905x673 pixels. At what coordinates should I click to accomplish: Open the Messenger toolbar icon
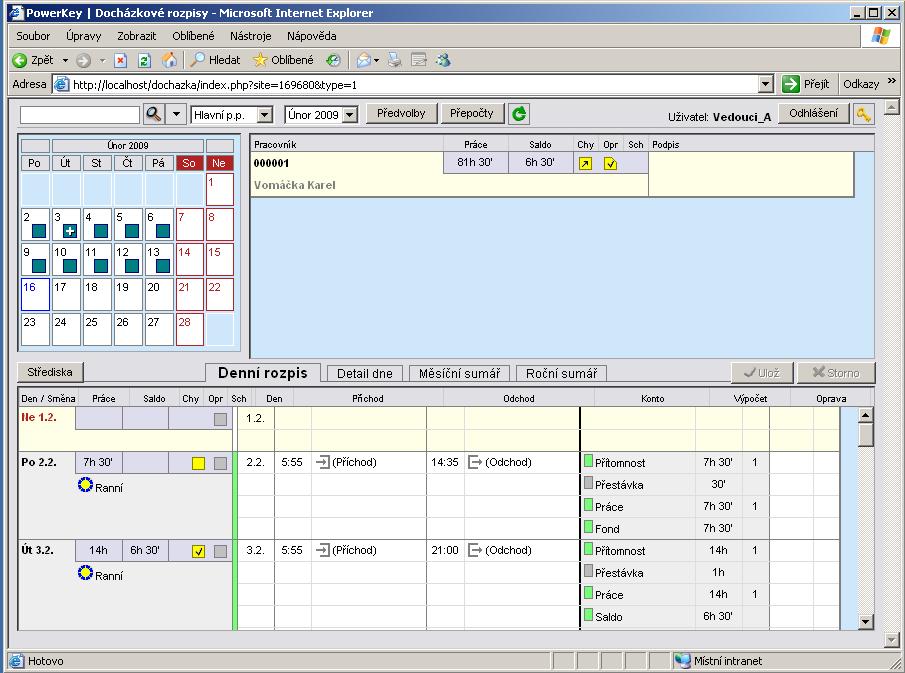pyautogui.click(x=443, y=60)
